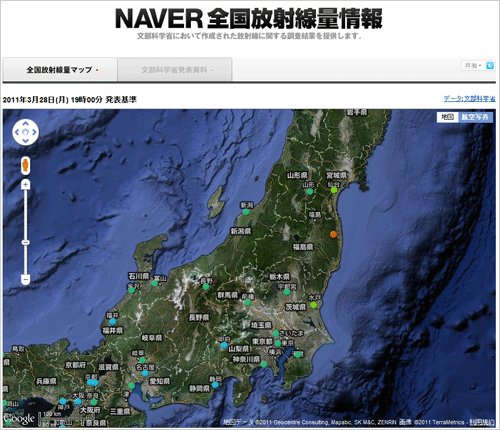Zoom in with the plus button
Viewport: 500px width, 430px height.
26,184
